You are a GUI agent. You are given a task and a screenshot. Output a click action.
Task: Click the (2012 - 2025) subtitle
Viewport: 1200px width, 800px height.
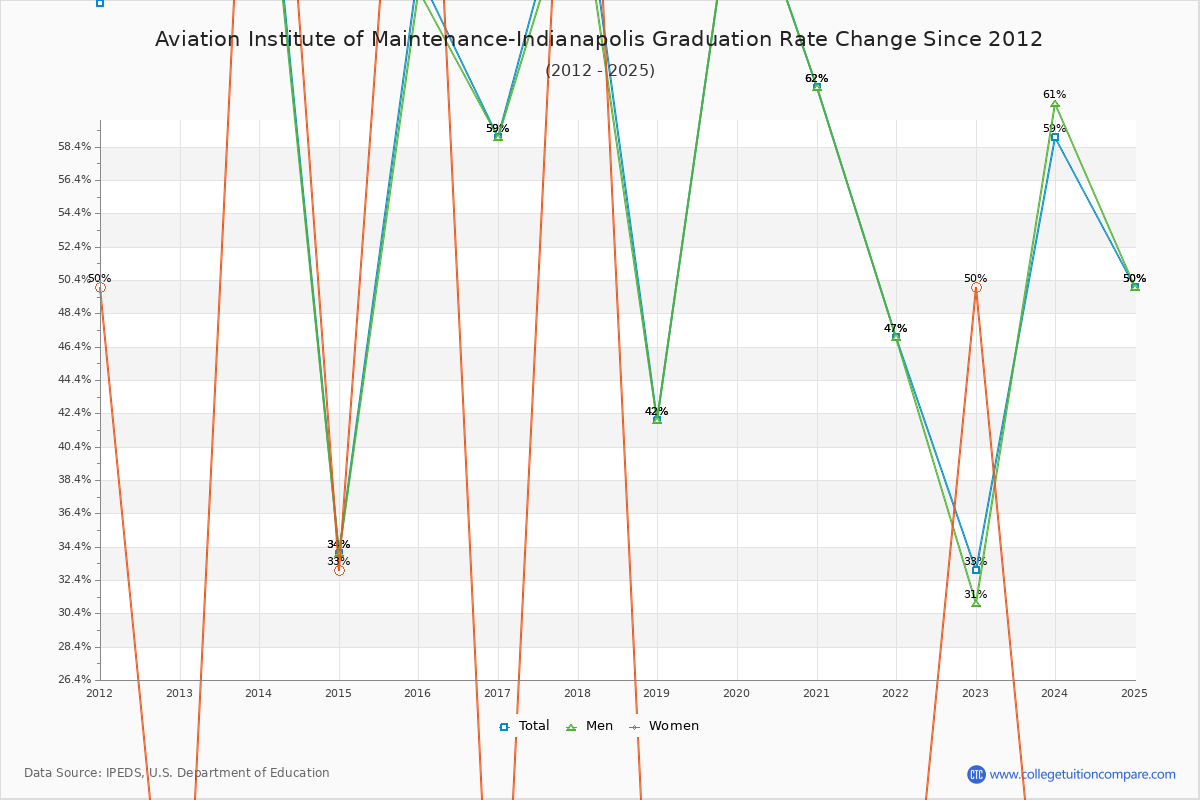(x=600, y=71)
